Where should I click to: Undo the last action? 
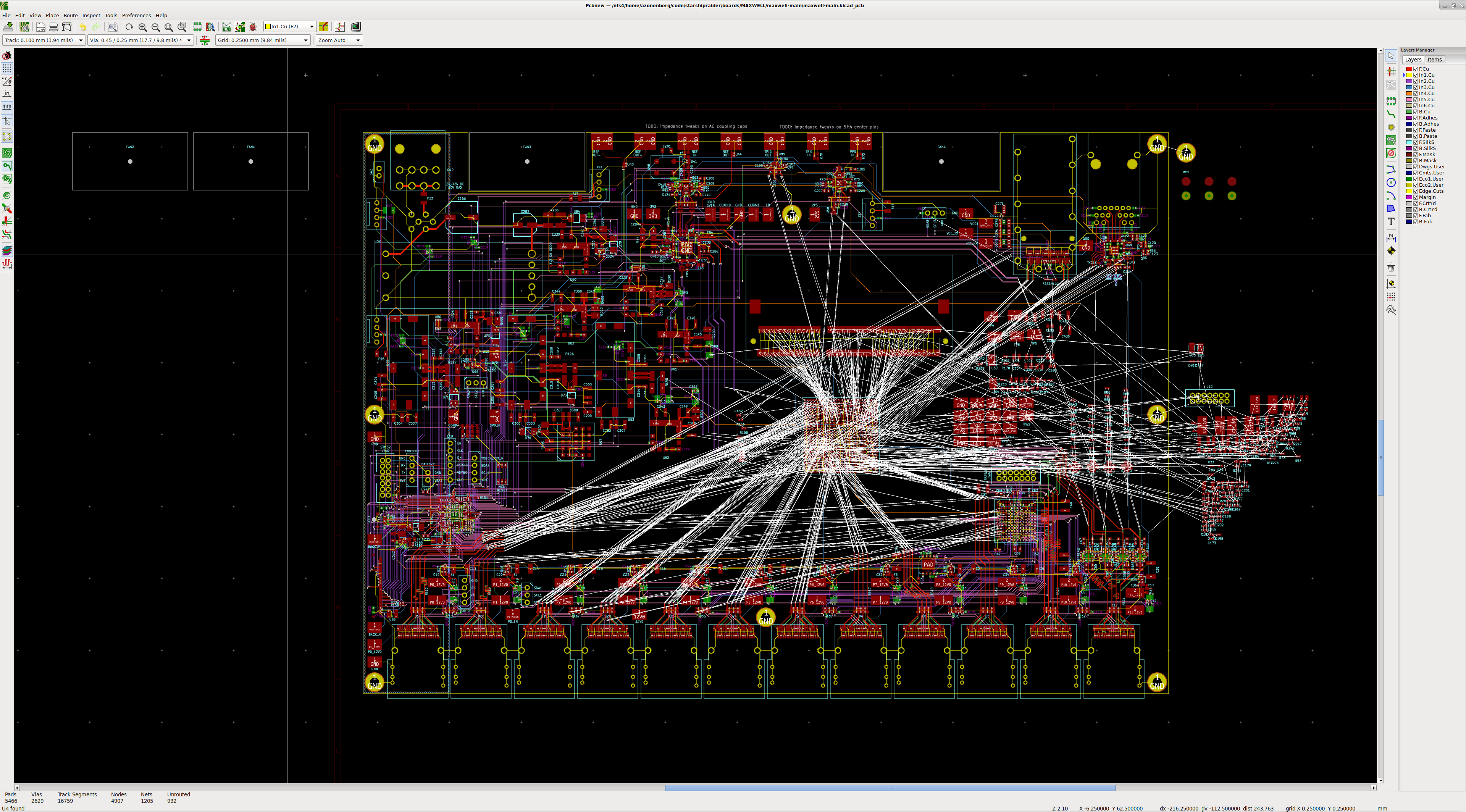click(x=82, y=27)
